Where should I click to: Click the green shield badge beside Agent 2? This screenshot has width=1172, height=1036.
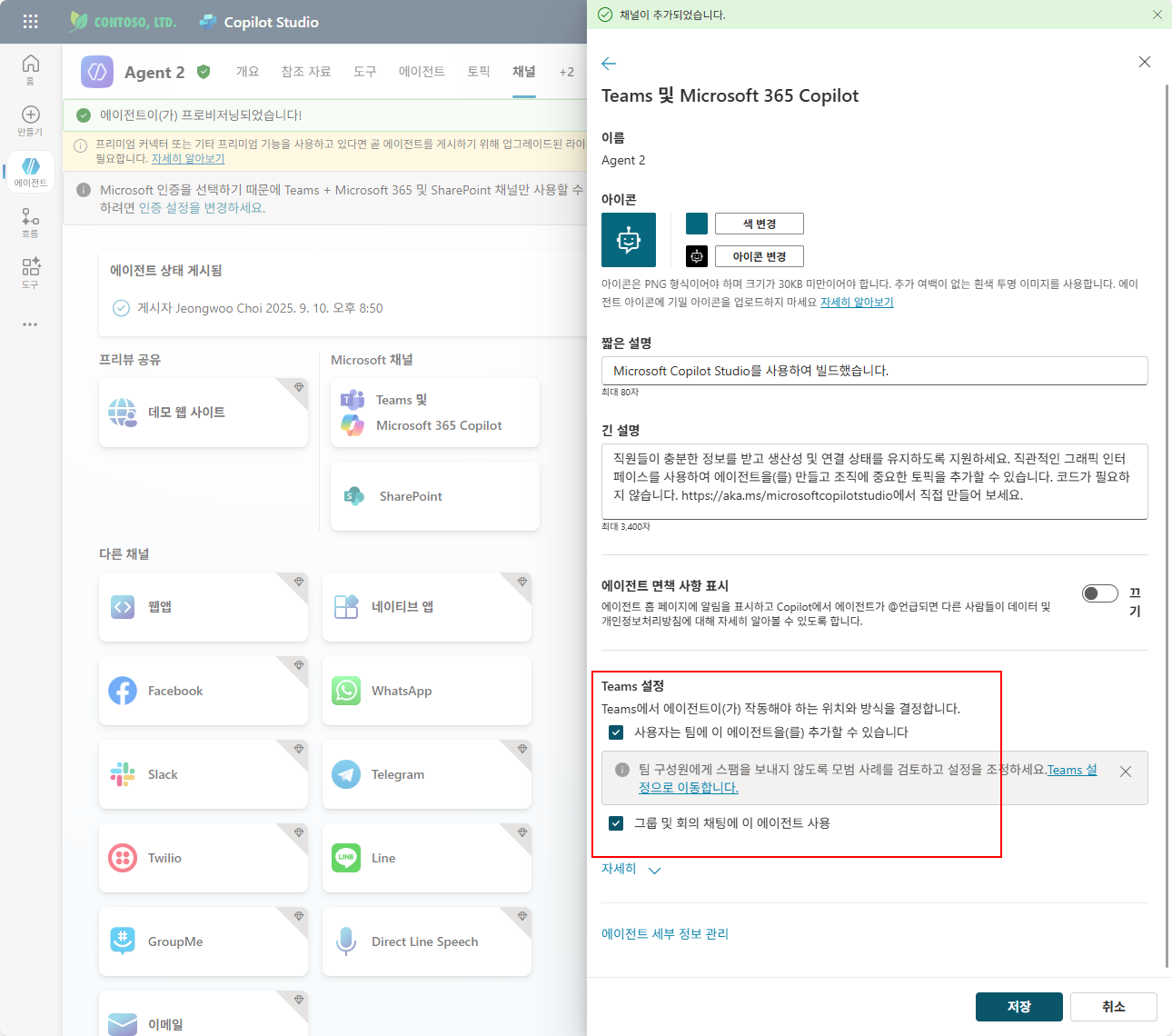(x=204, y=72)
